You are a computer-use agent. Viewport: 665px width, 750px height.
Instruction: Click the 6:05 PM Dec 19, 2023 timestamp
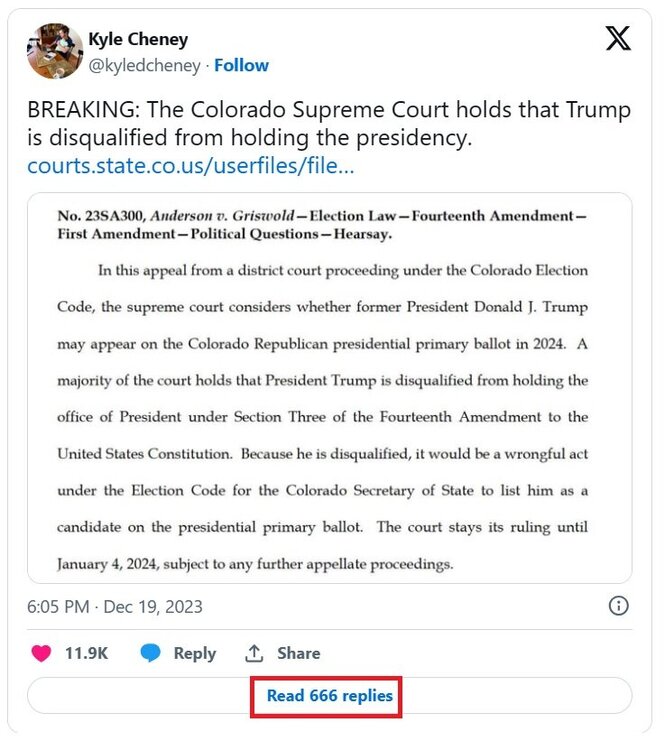point(115,607)
